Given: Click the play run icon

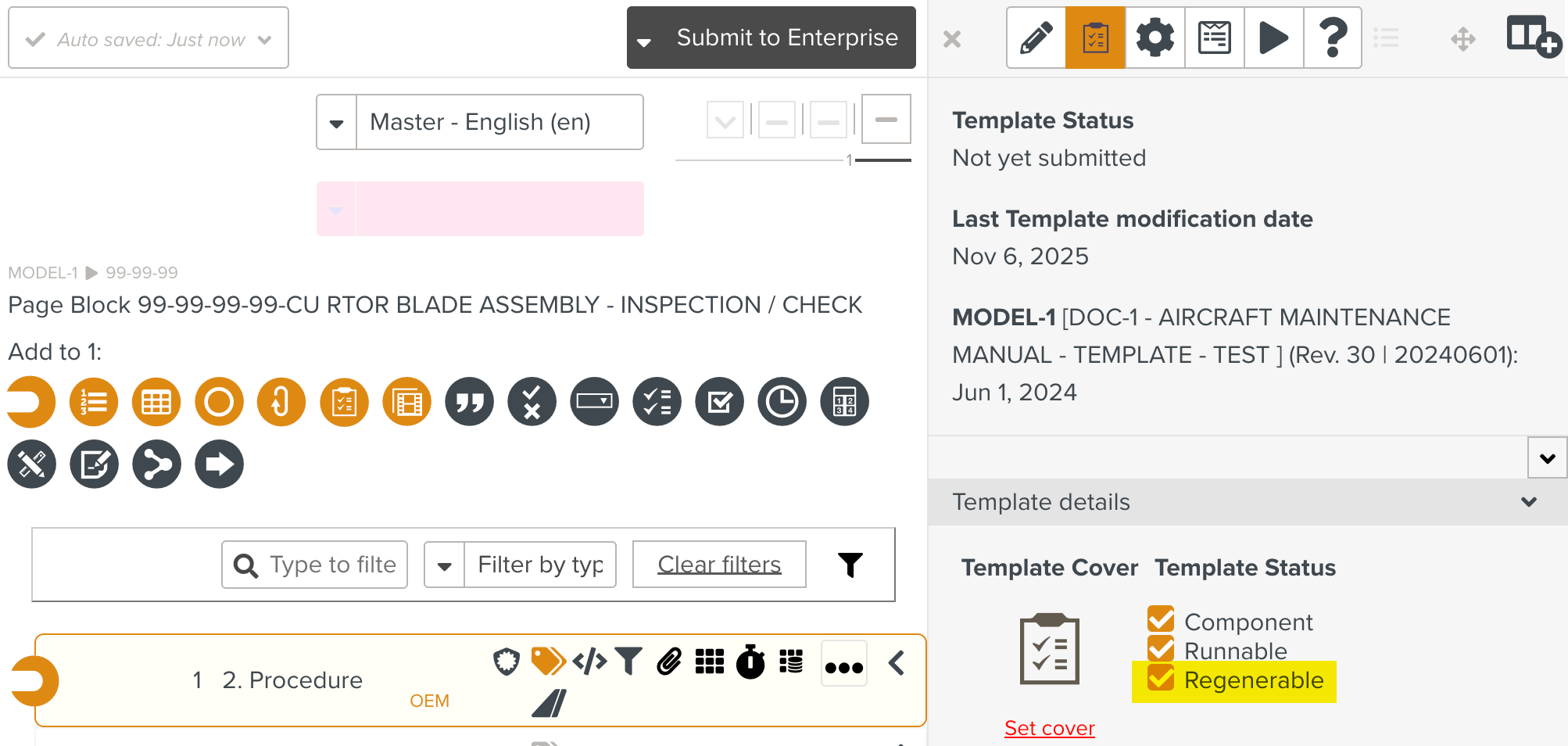Looking at the screenshot, I should (x=1273, y=38).
